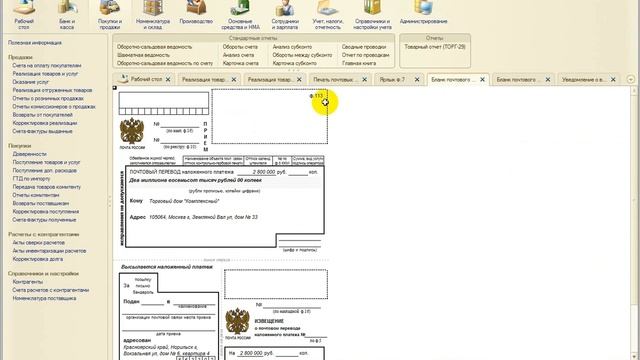Open Анализ субконто report
The width and height of the screenshot is (640, 360).
click(292, 47)
